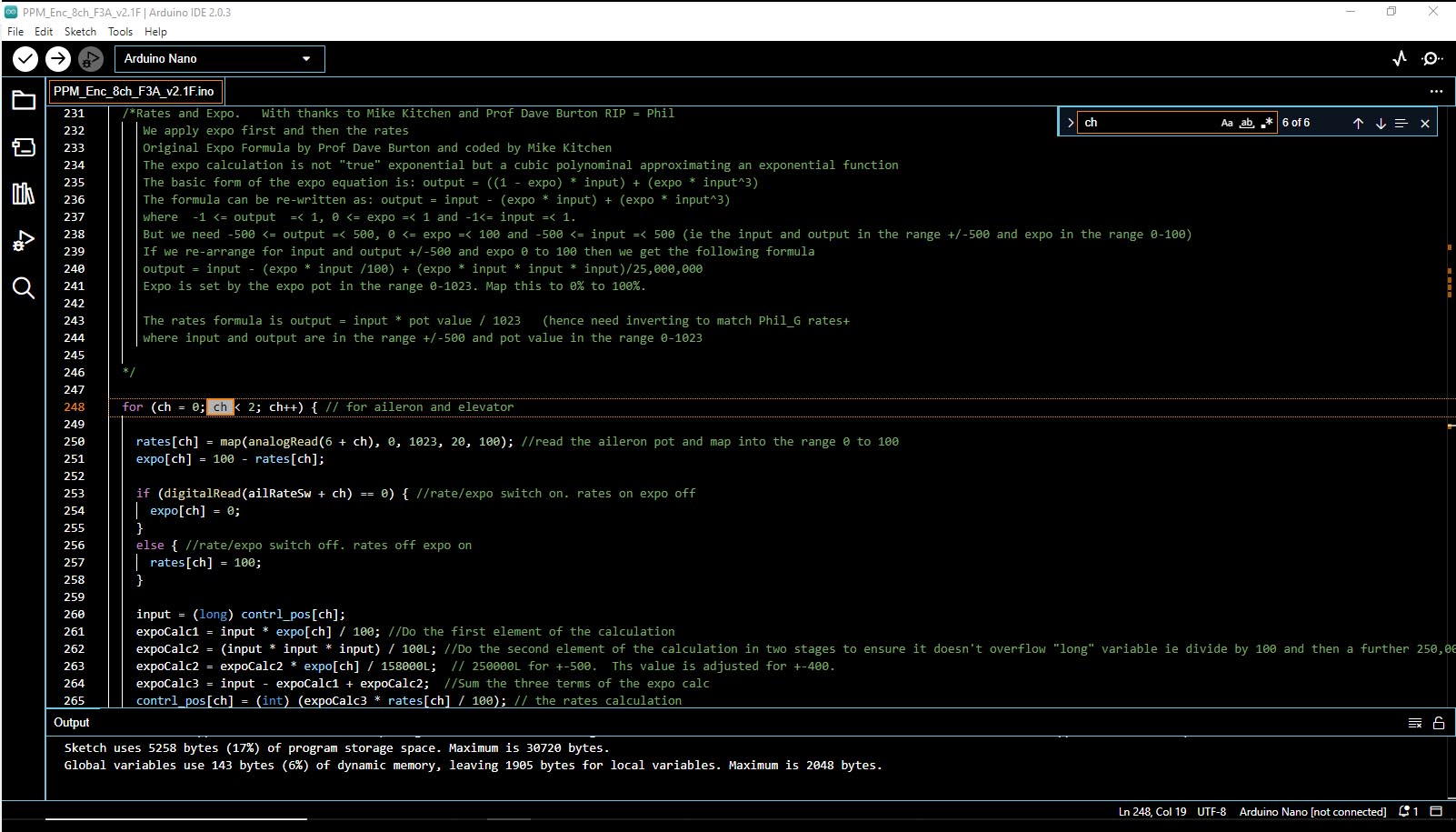Click the find search input field
The width and height of the screenshot is (1456, 832).
click(1147, 123)
